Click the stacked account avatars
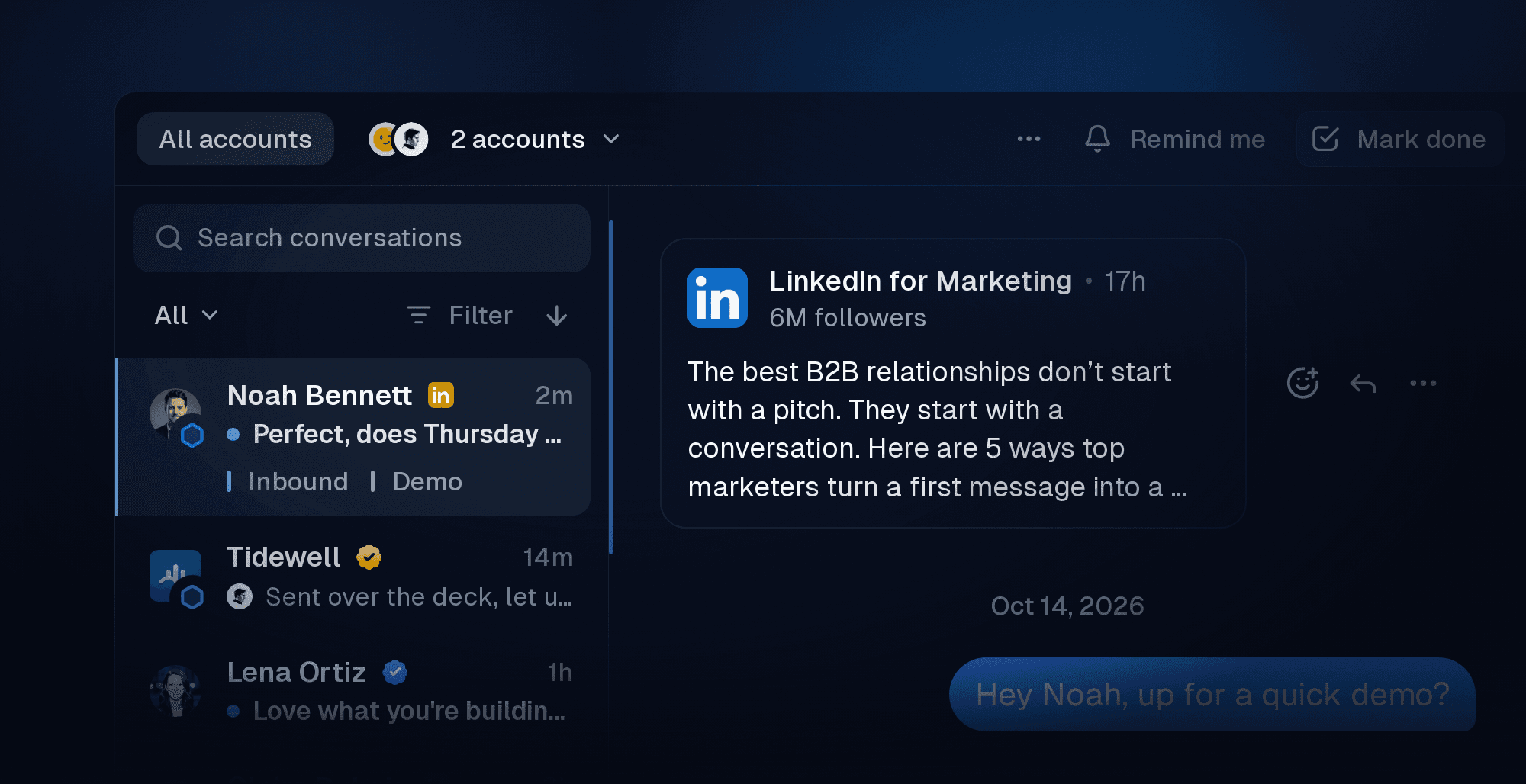The width and height of the screenshot is (1526, 784). pos(398,140)
